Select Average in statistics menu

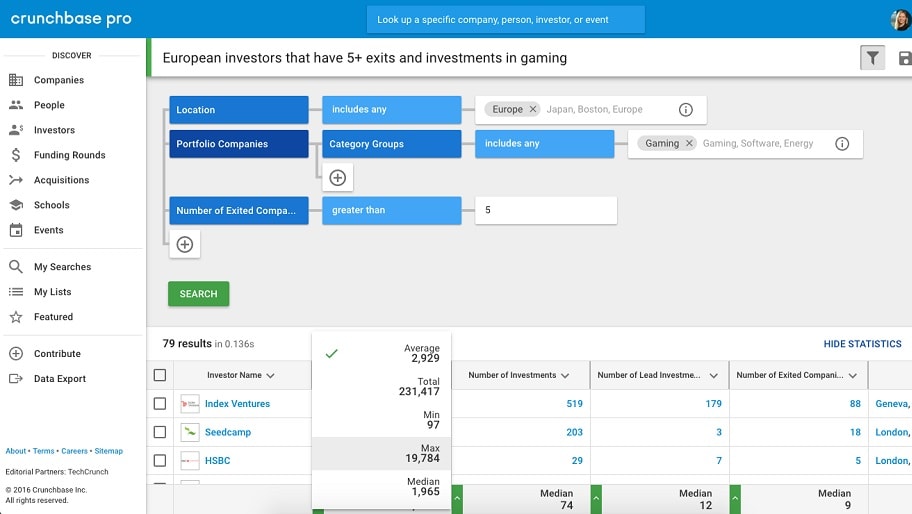[x=382, y=353]
